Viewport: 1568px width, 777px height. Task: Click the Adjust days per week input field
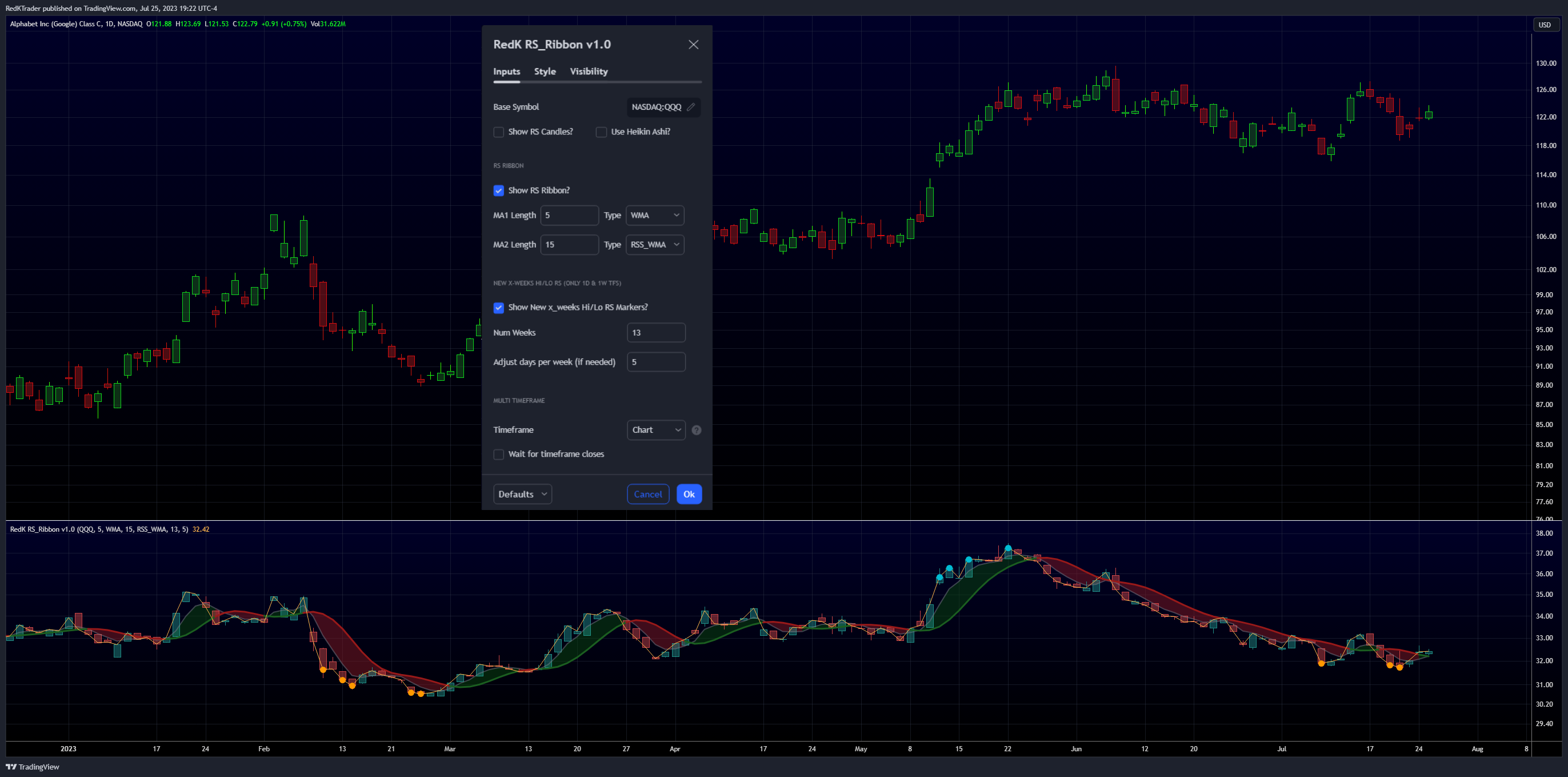[x=656, y=362]
